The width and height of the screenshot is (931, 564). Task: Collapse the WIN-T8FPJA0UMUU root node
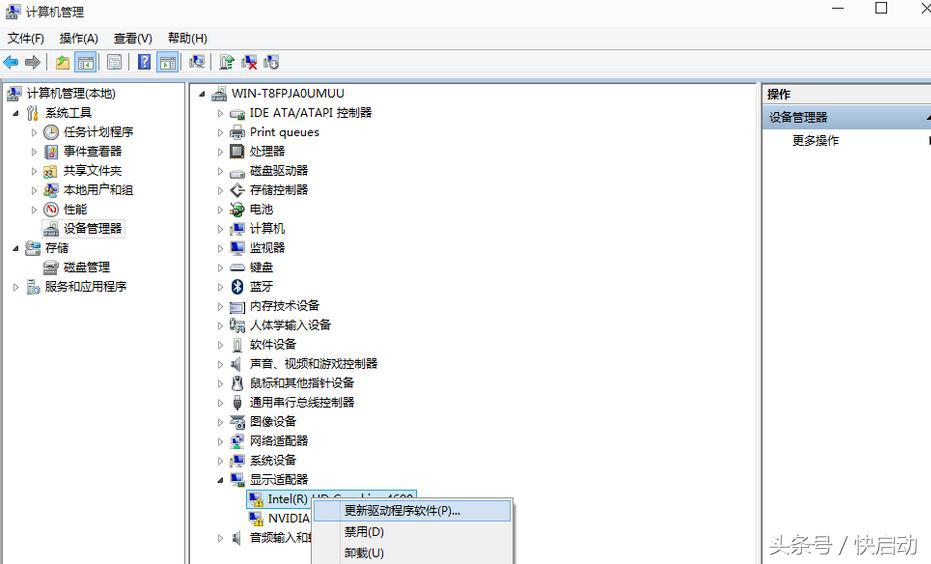pos(202,94)
